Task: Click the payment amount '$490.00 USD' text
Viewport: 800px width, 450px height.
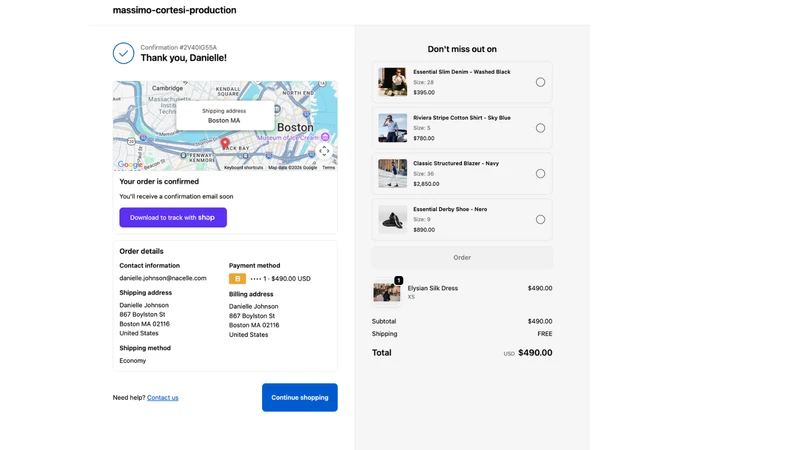Action: [x=291, y=279]
